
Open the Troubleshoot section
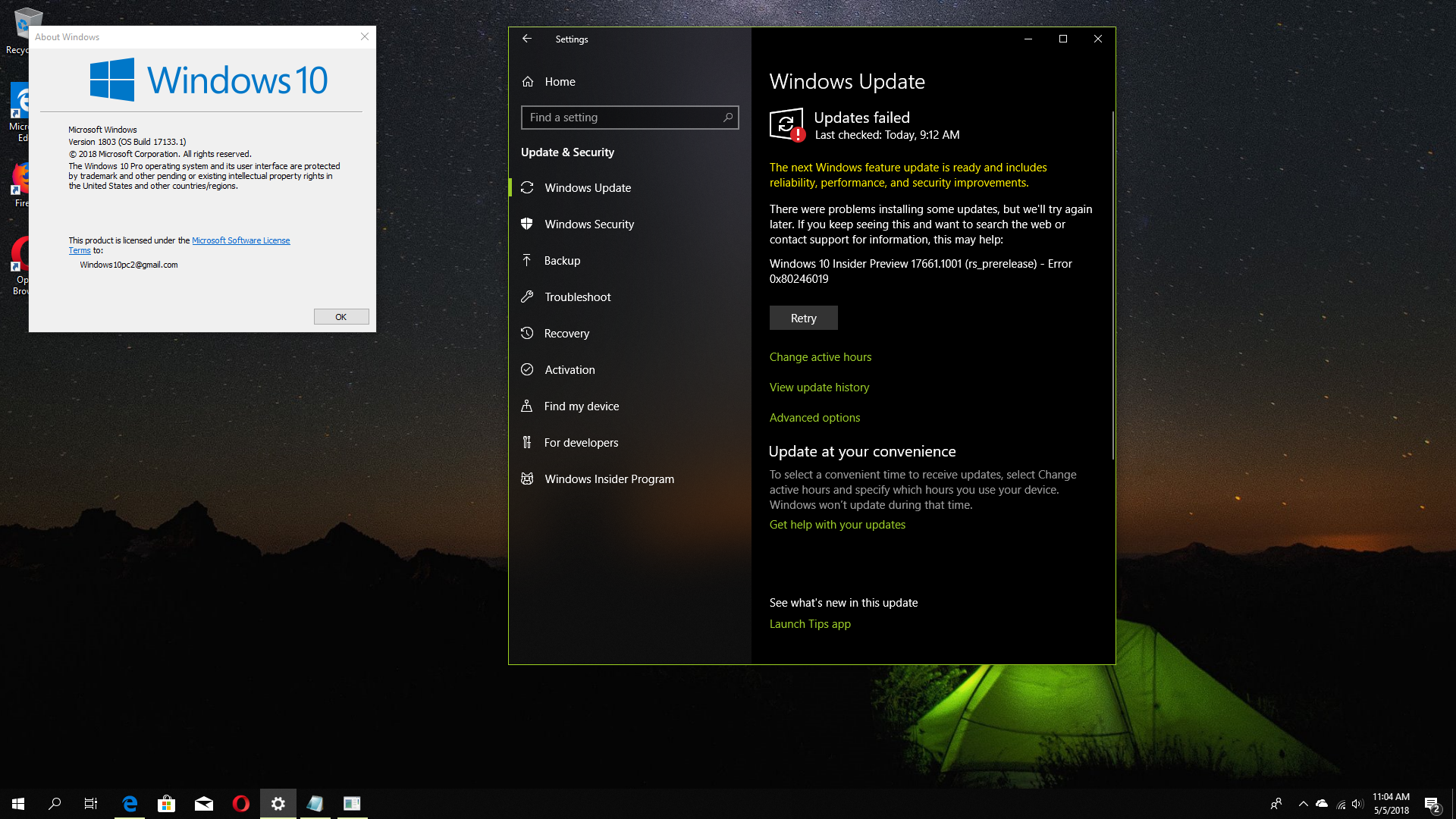click(x=629, y=297)
